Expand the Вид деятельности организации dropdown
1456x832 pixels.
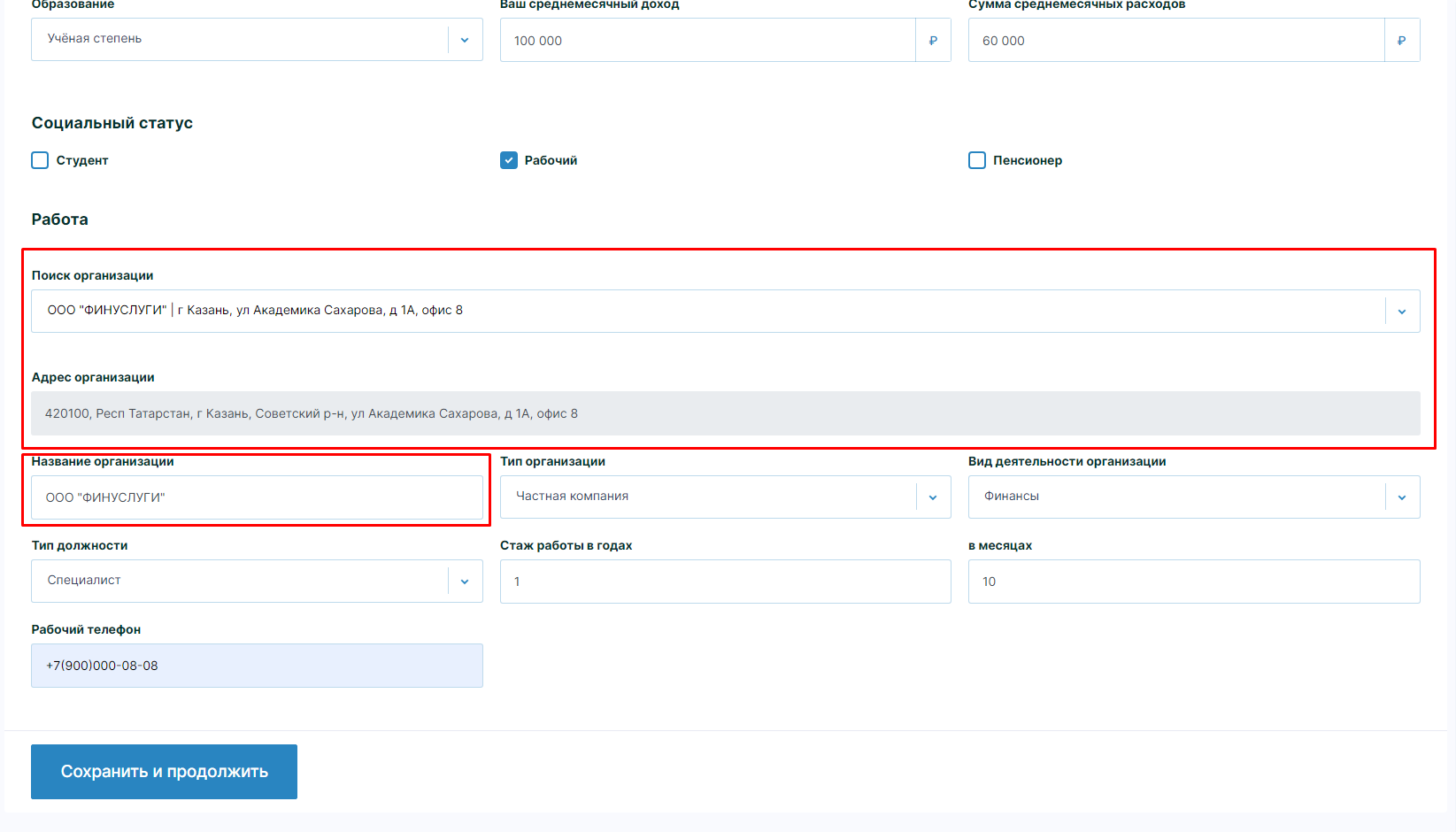(1402, 497)
